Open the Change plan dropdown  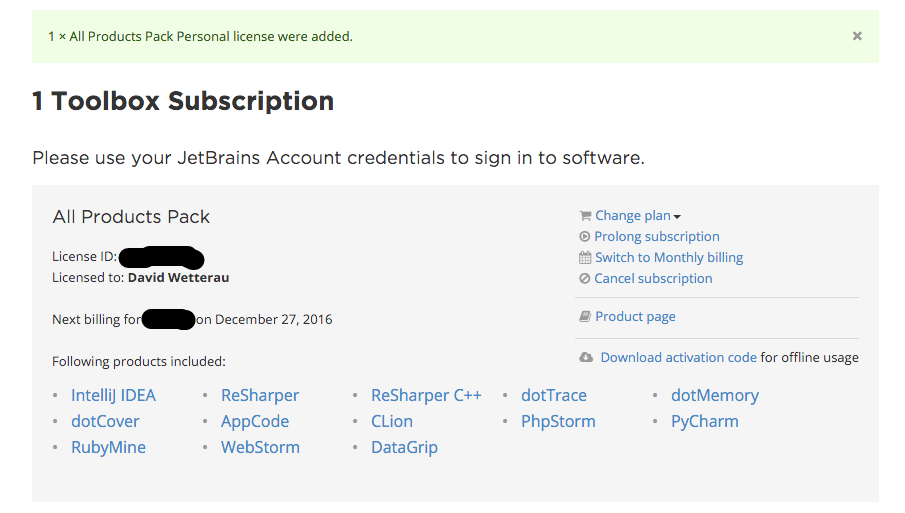click(x=638, y=216)
